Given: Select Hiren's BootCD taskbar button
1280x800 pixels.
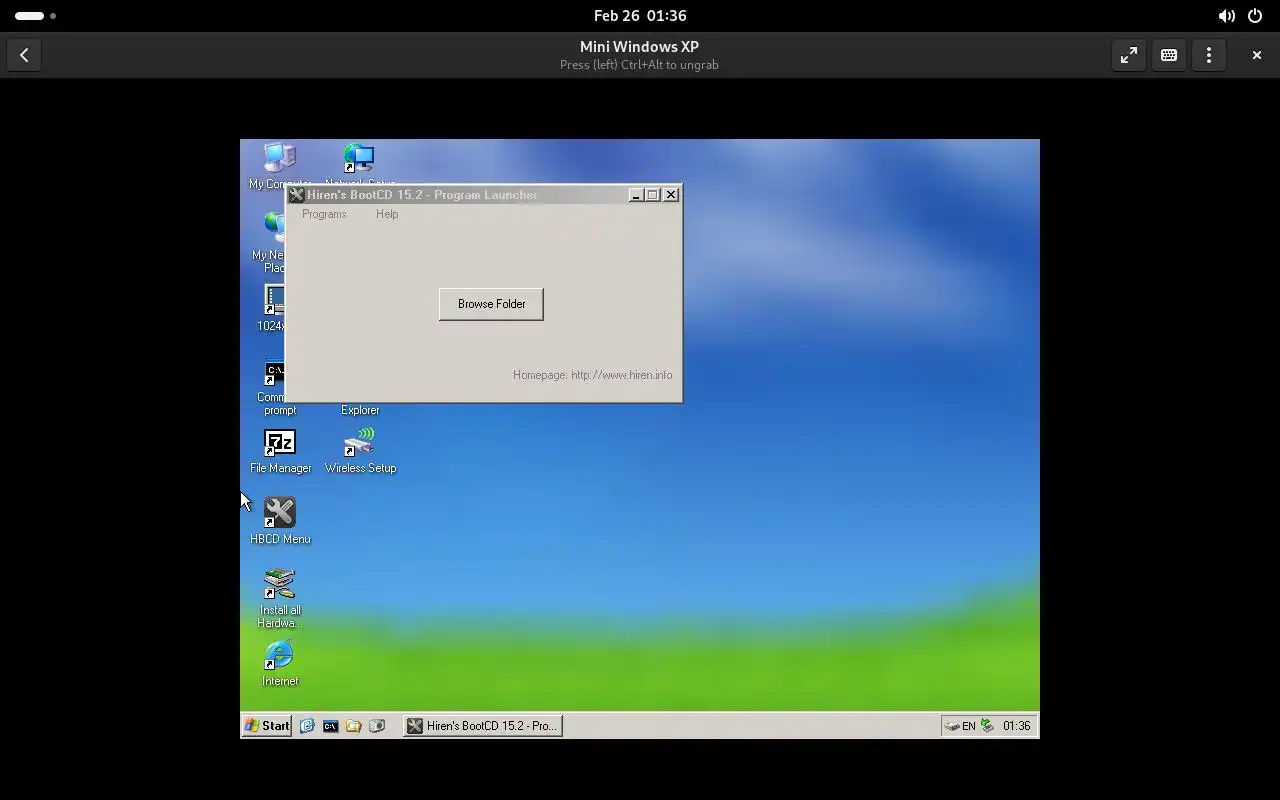Looking at the screenshot, I should [x=482, y=726].
